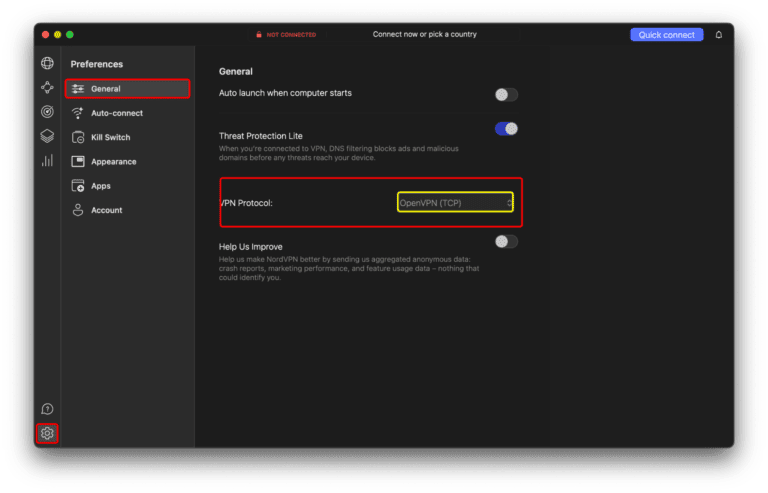768x493 pixels.
Task: Select General preferences tab label
Action: (105, 89)
